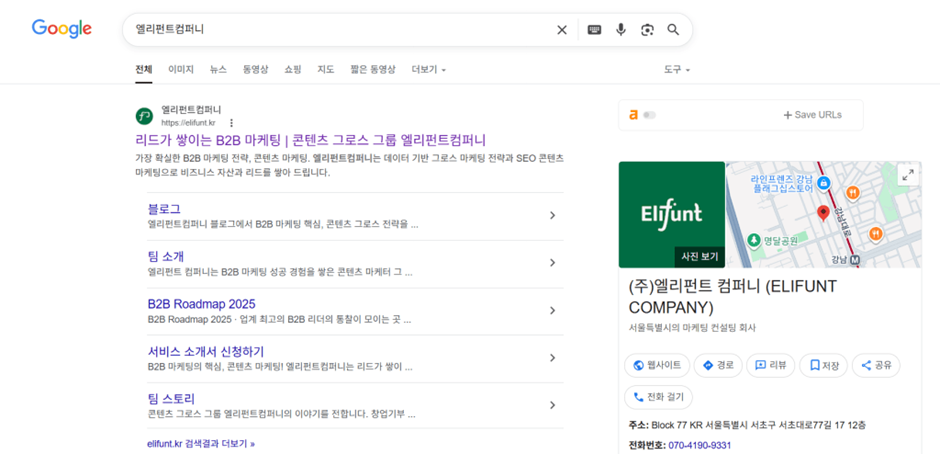Screen dimensions: 940x454
Task: Click the 전화 걸기 call button
Action: click(x=658, y=397)
